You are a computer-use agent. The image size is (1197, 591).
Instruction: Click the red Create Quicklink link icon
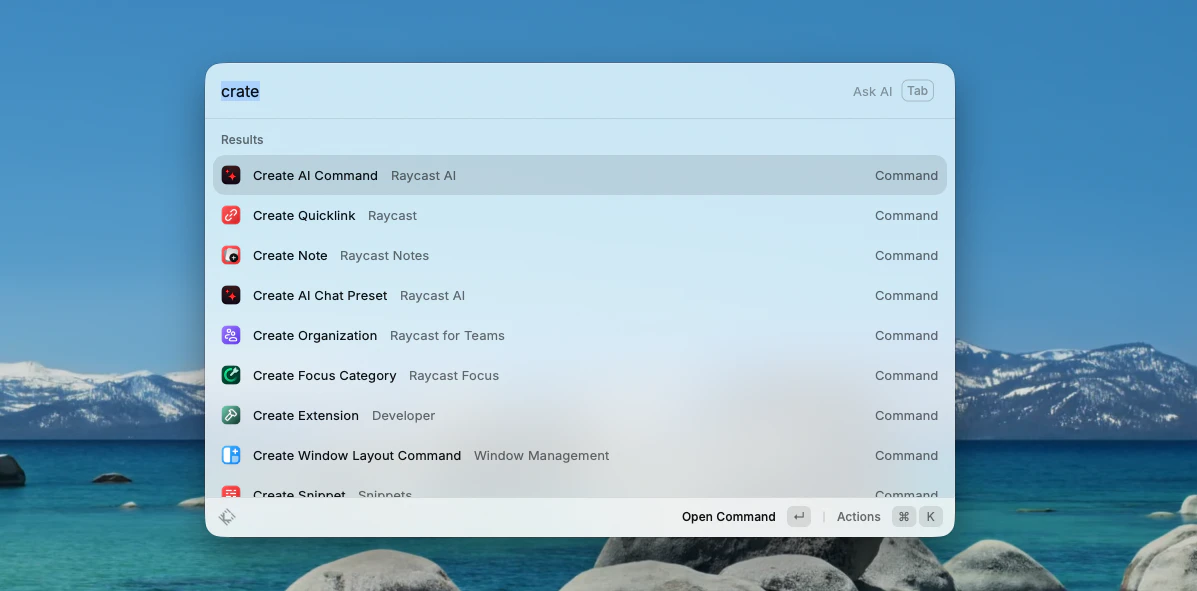coord(231,215)
